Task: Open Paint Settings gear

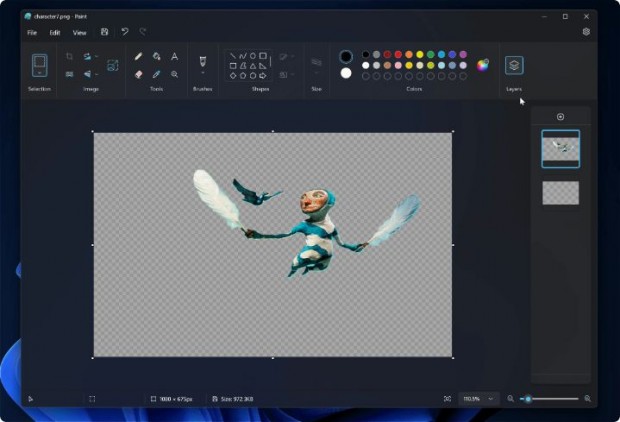Action: 586,32
